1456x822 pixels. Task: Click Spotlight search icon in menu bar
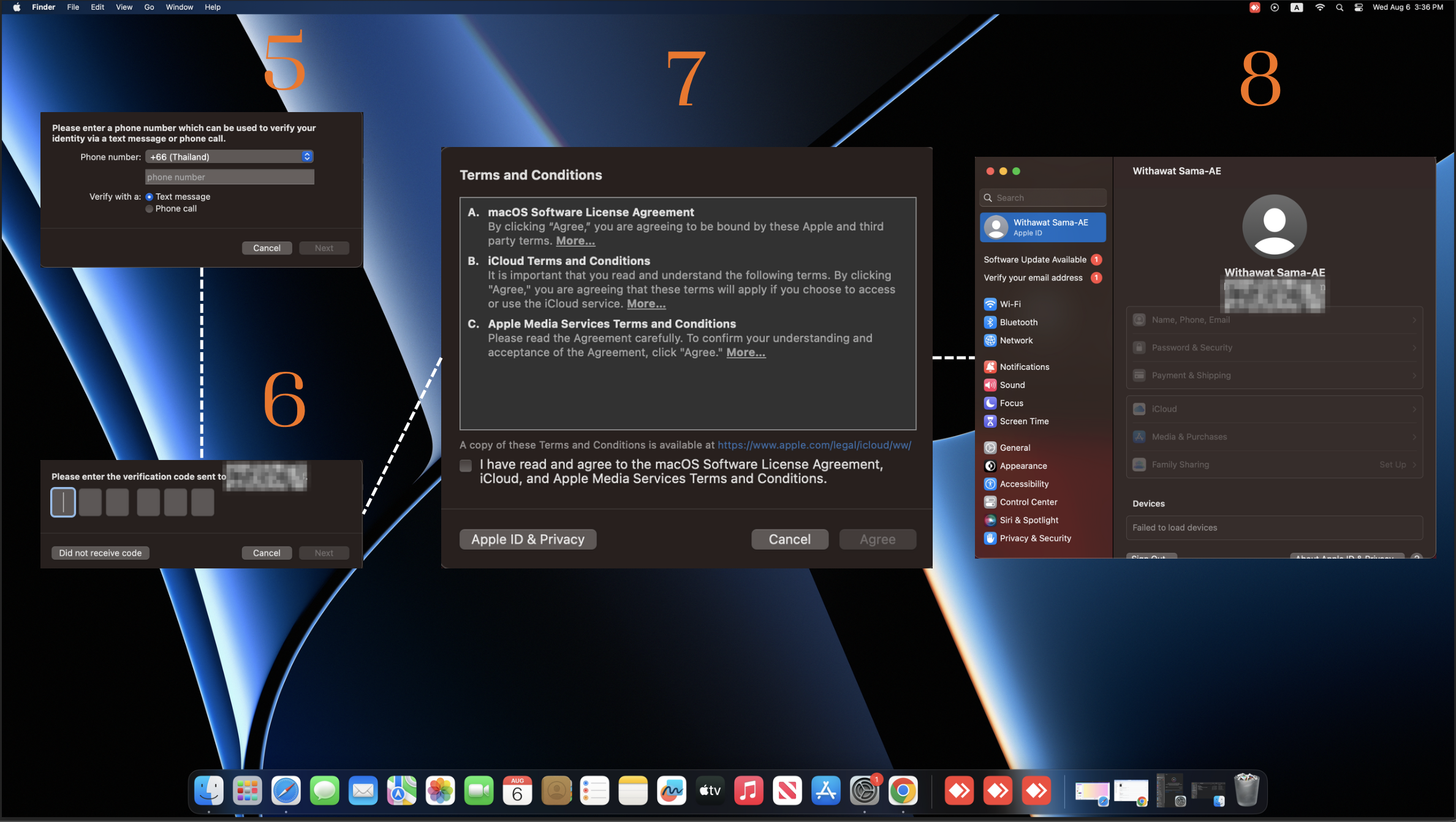coord(1340,7)
